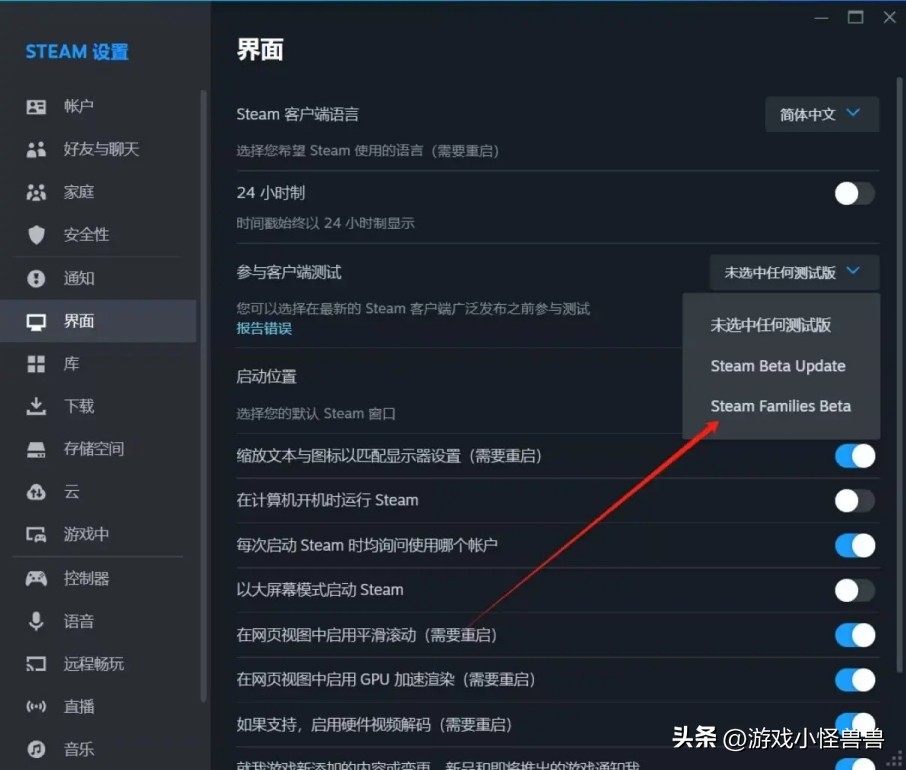Open 通知 notification settings icon
This screenshot has width=906, height=770.
35,278
